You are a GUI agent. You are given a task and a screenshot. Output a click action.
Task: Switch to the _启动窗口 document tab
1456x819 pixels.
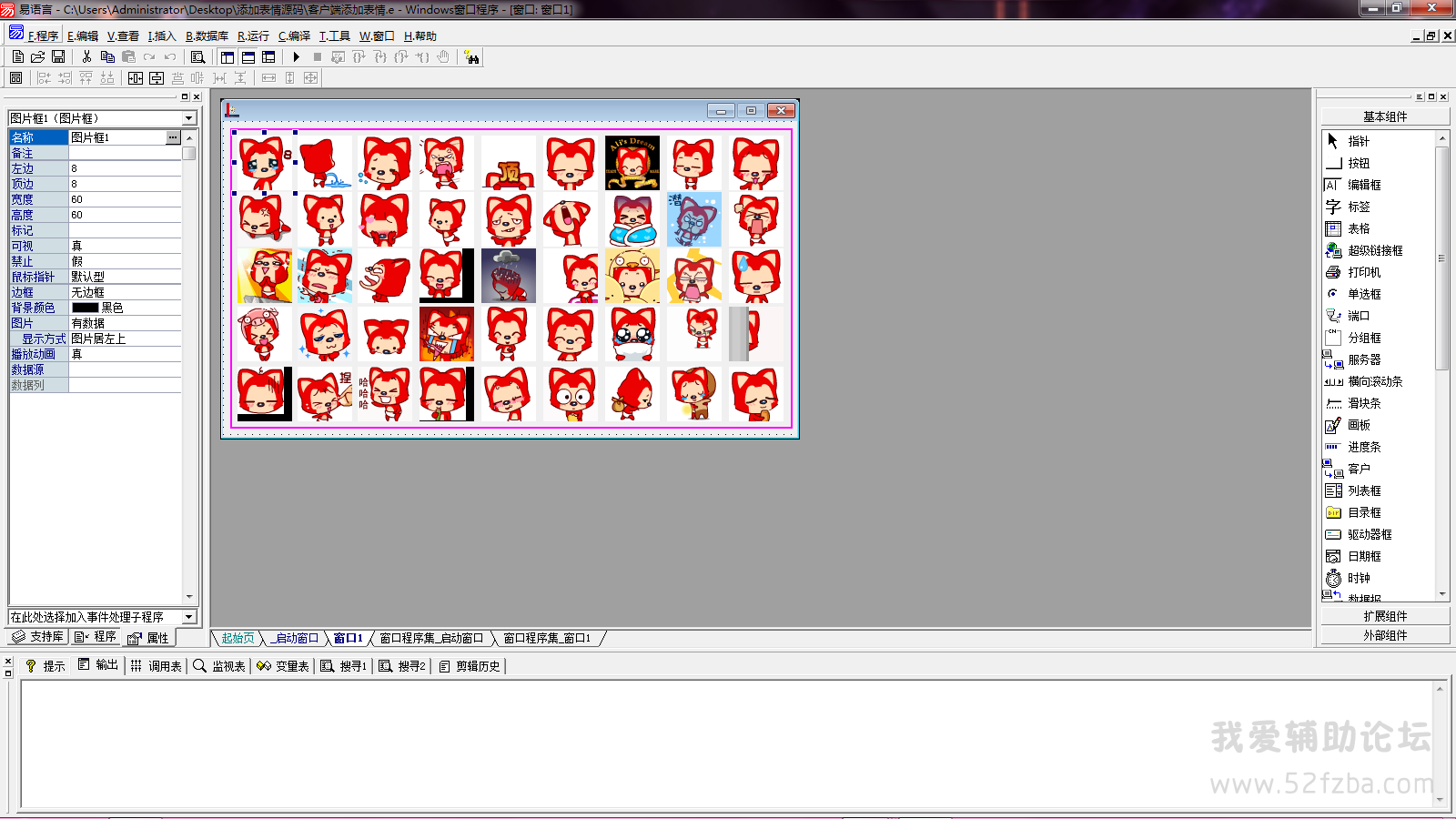coord(295,638)
